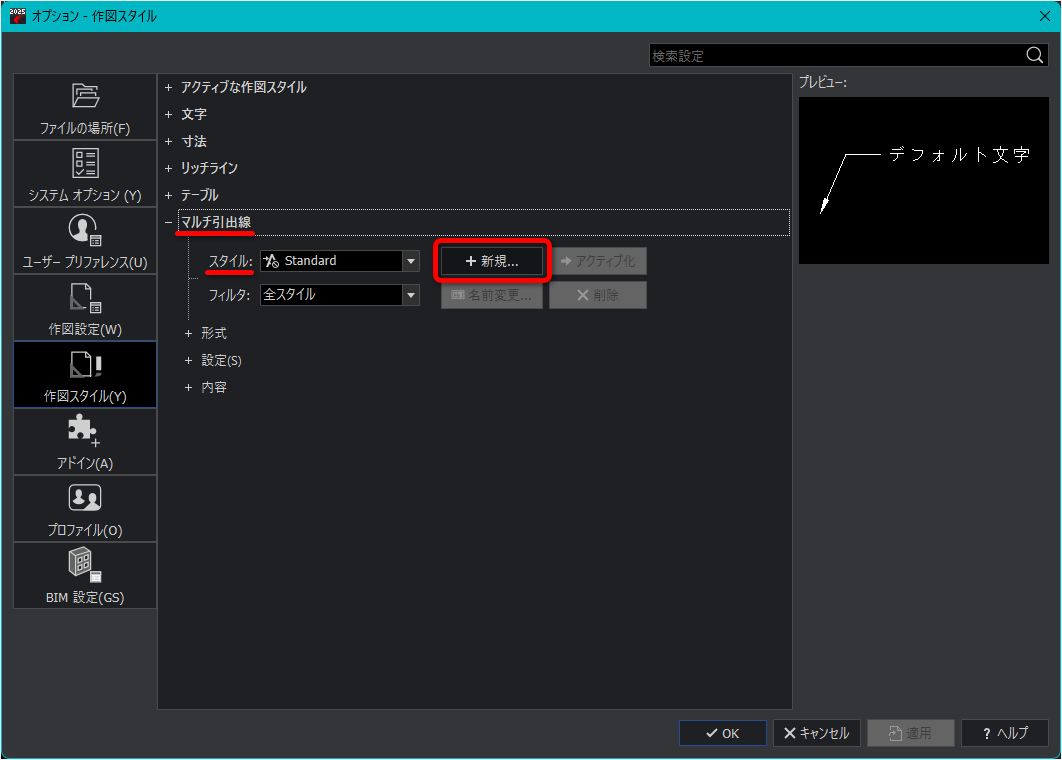Viewport: 1062px width, 760px height.
Task: Expand the アクティブな作図スタイル section
Action: (x=169, y=88)
